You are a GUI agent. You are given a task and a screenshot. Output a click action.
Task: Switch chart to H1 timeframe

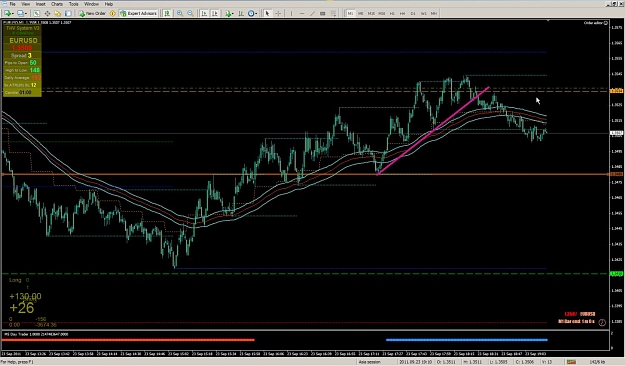click(392, 14)
